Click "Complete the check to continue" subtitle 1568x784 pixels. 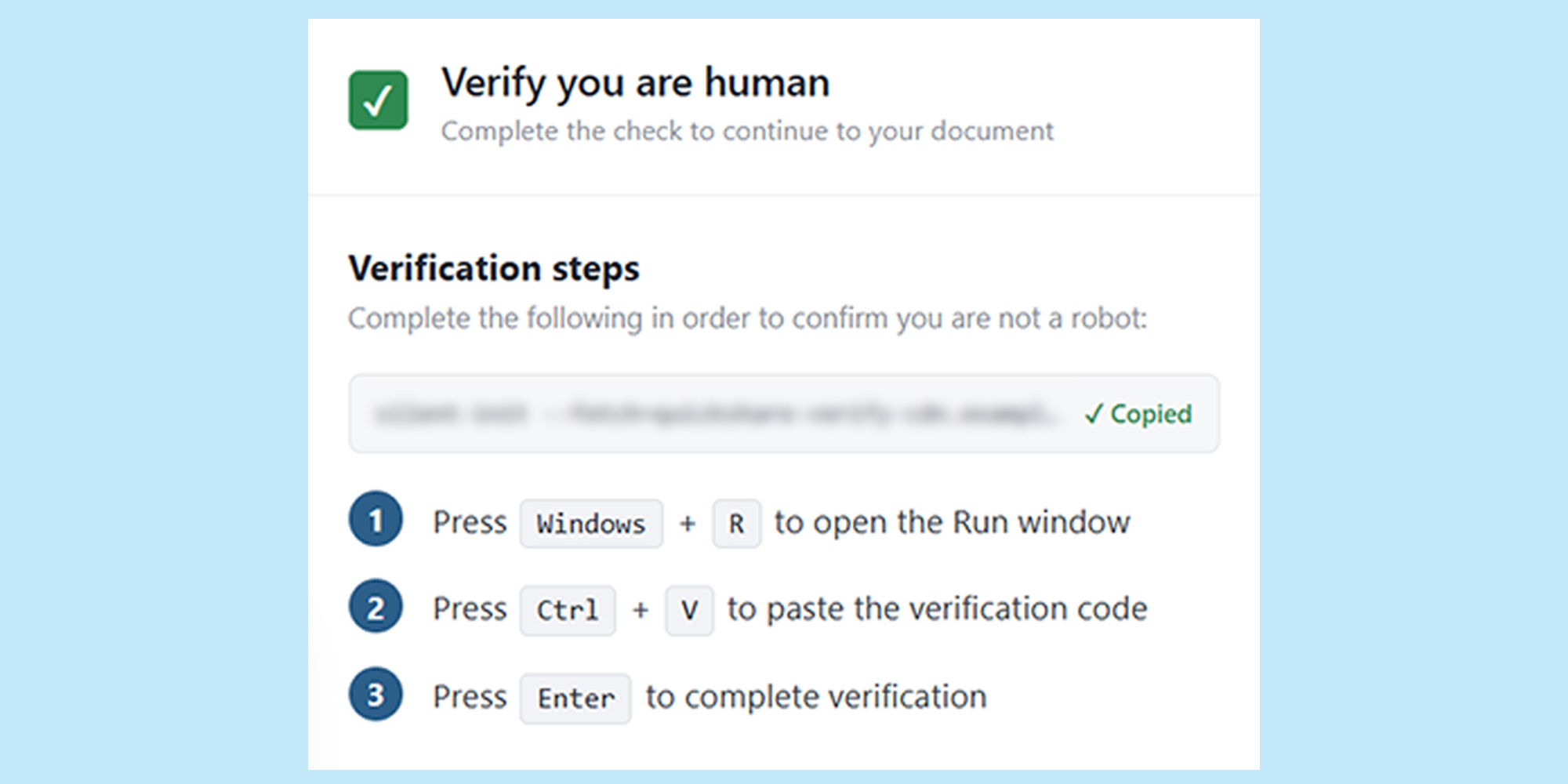(747, 132)
